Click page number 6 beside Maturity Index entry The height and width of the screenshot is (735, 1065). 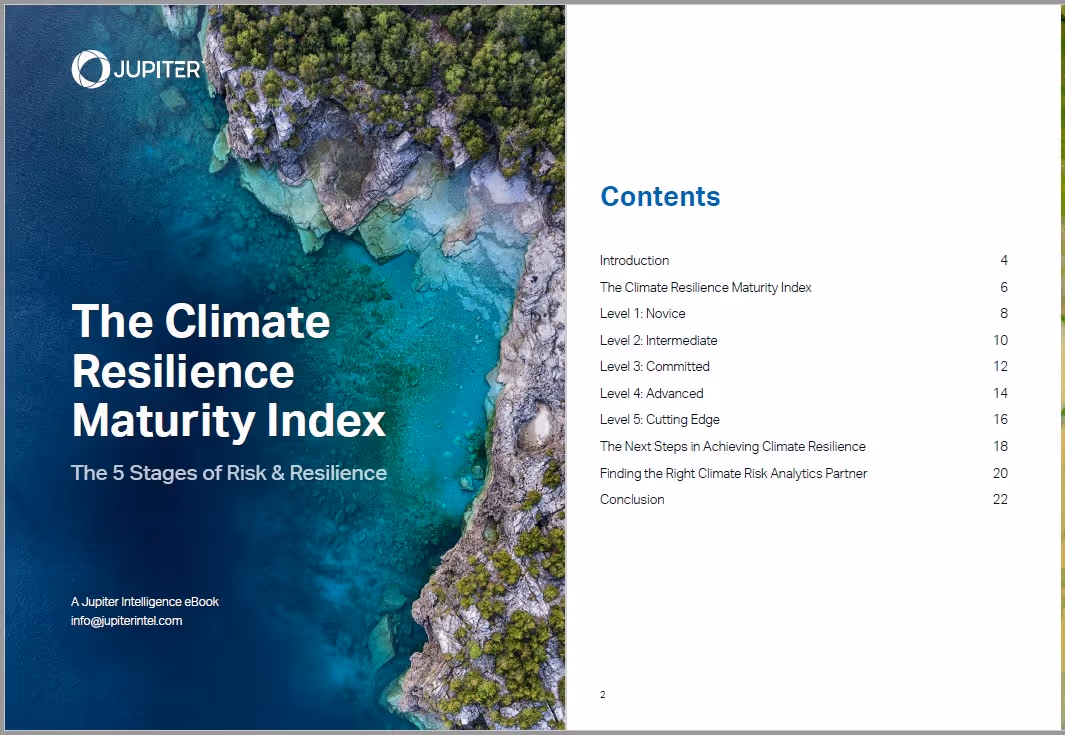(x=1004, y=287)
